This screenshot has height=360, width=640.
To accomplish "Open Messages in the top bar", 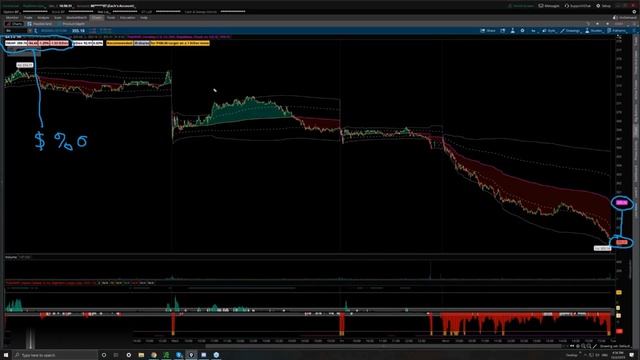I will click(x=549, y=6).
